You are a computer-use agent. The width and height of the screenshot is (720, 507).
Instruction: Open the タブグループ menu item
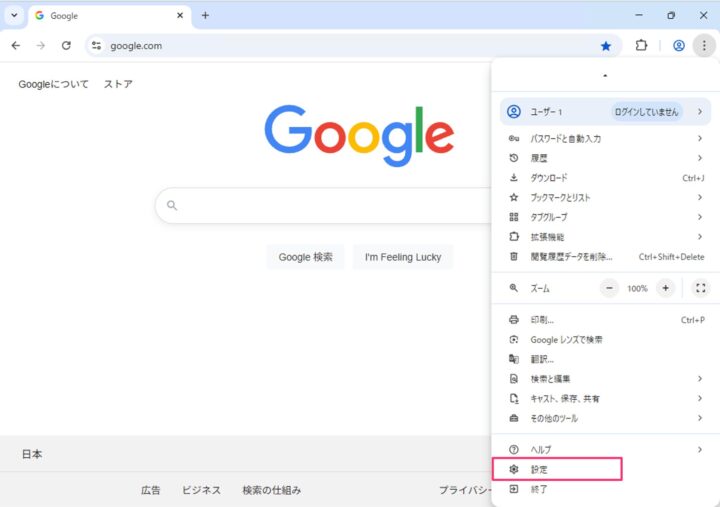click(x=605, y=217)
